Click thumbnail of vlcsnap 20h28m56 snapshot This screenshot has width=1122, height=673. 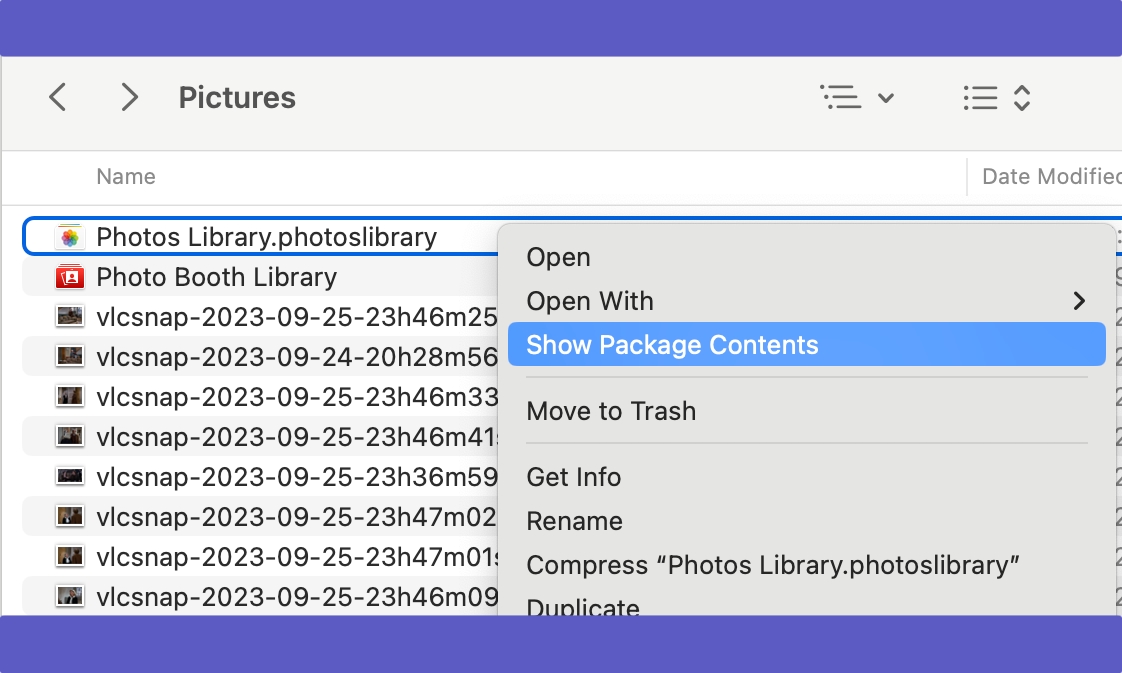69,355
